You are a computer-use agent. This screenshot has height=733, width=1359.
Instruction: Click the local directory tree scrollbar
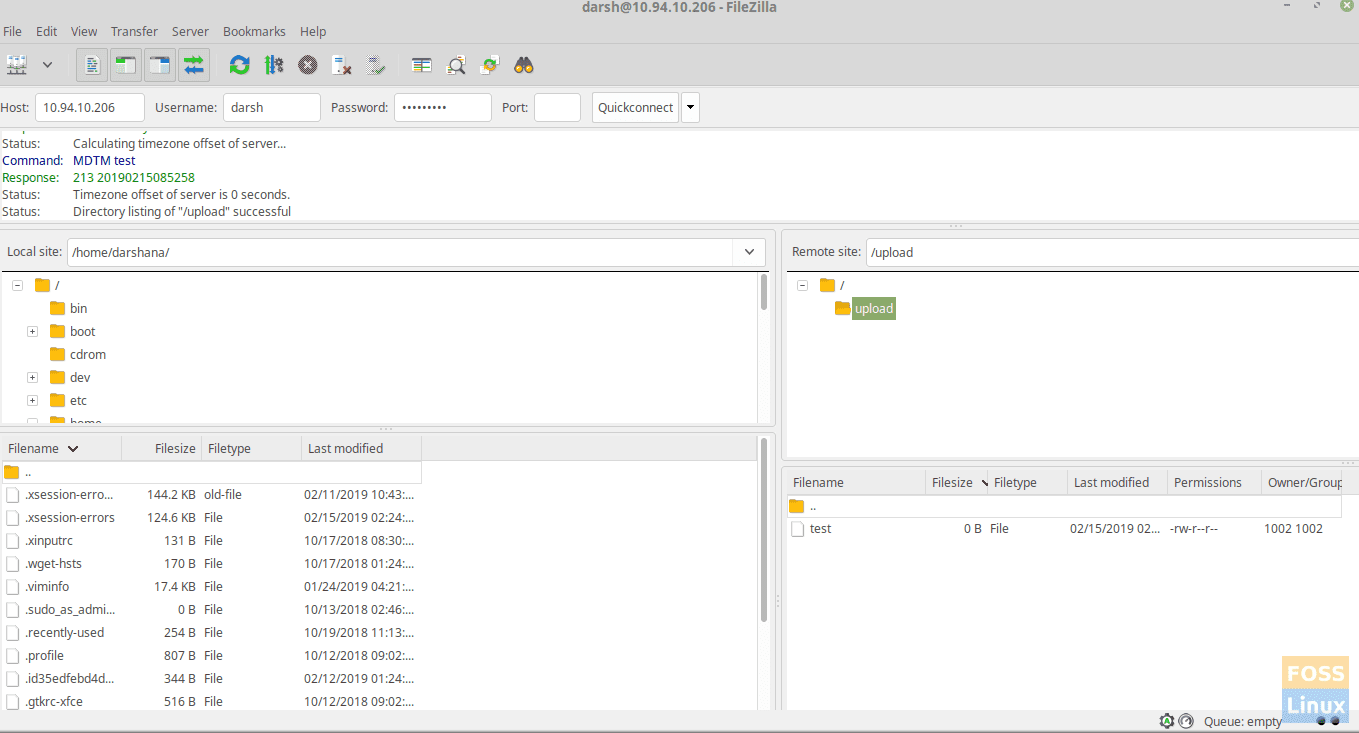coord(765,292)
